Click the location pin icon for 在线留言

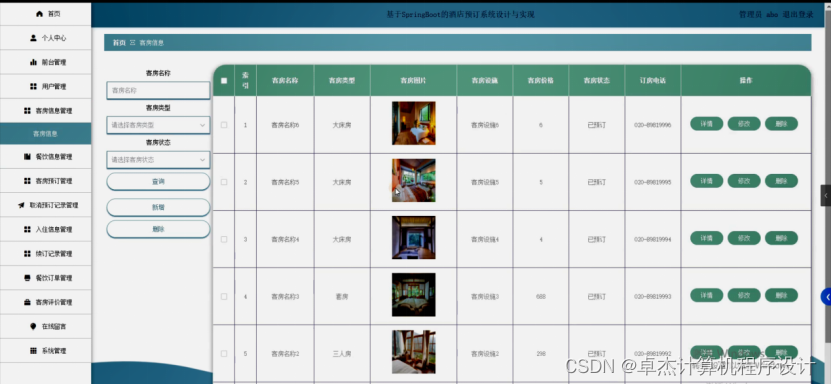pyautogui.click(x=33, y=327)
